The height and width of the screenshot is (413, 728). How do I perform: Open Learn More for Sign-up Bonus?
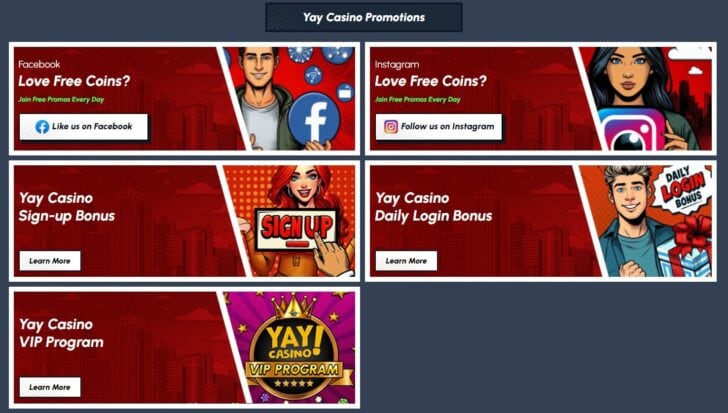(50, 261)
